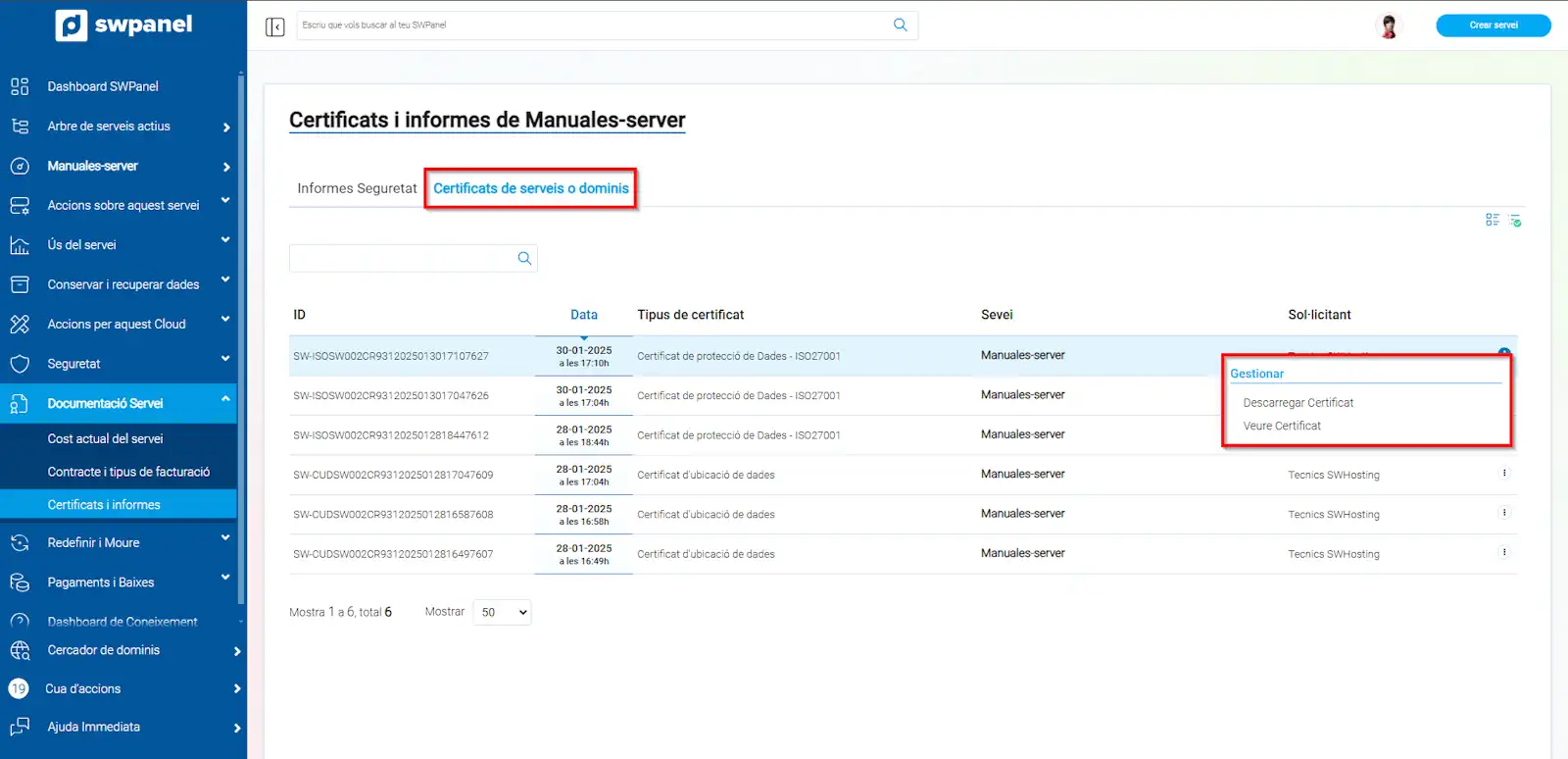Choose Veure Certificat from Gestionar menu
This screenshot has width=1568, height=759.
click(x=1282, y=426)
